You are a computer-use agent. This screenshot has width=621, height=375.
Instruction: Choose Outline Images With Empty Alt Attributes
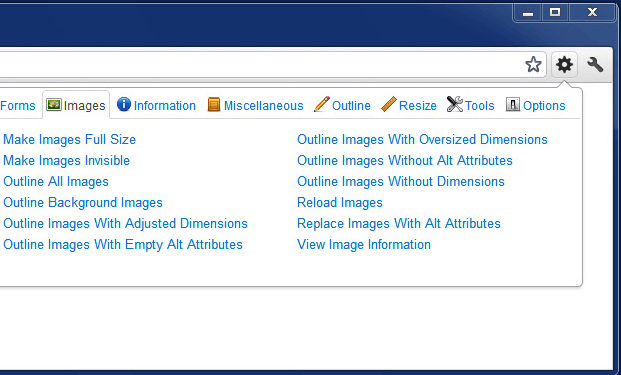pyautogui.click(x=123, y=244)
